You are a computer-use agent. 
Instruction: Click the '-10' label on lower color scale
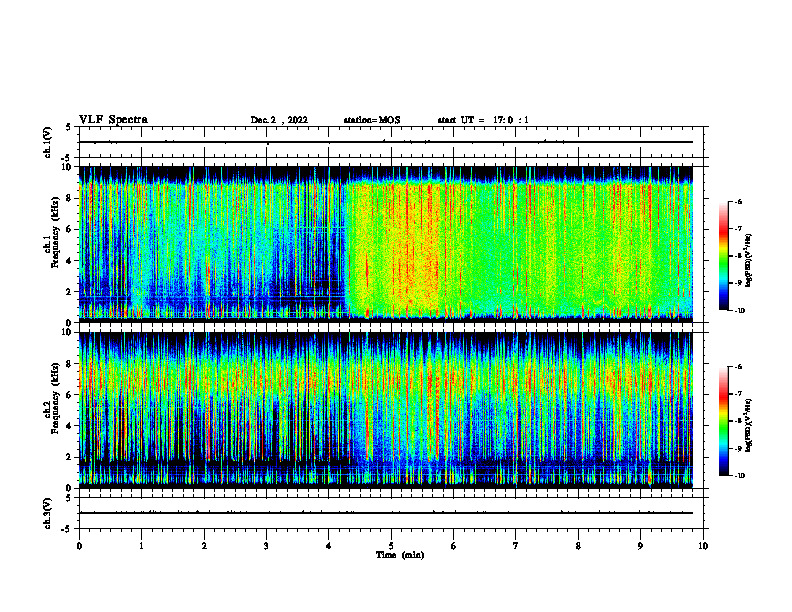[739, 476]
